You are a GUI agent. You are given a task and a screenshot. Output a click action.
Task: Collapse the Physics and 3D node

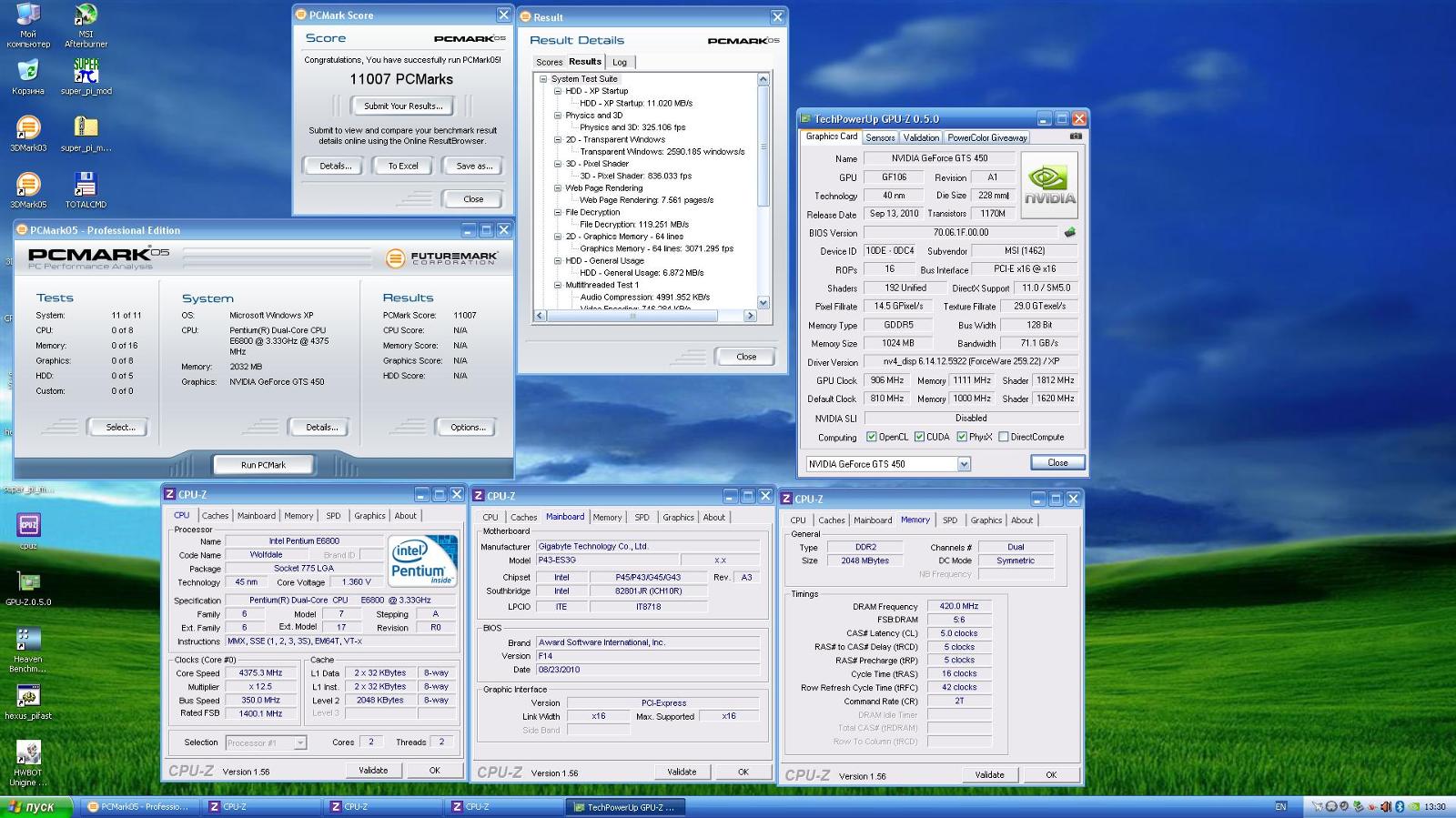pyautogui.click(x=558, y=116)
